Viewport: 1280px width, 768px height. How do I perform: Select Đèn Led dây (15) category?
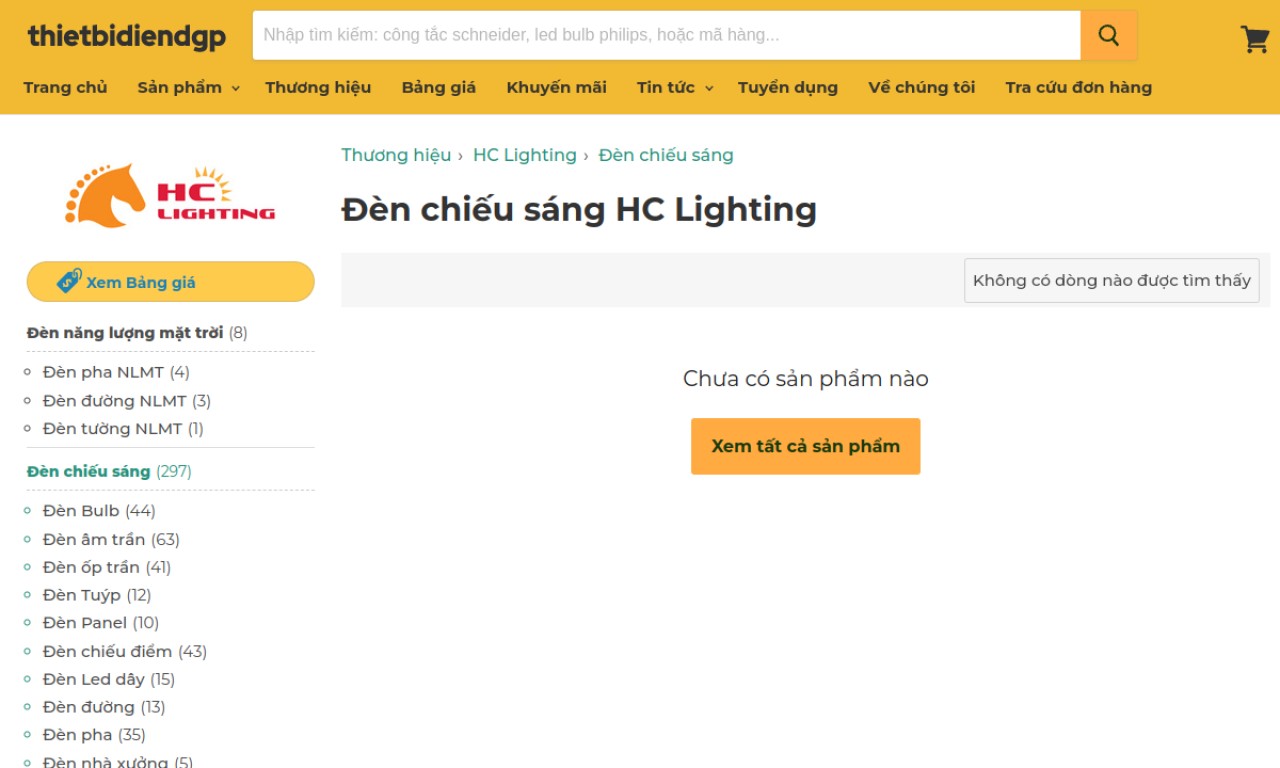click(x=109, y=679)
